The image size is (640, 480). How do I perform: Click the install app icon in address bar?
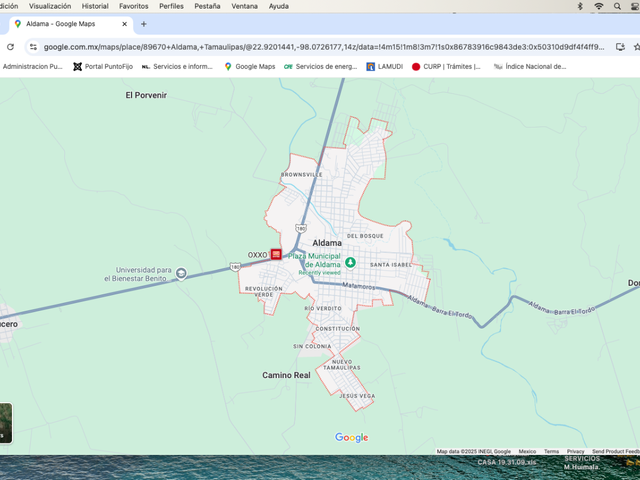pyautogui.click(x=620, y=47)
